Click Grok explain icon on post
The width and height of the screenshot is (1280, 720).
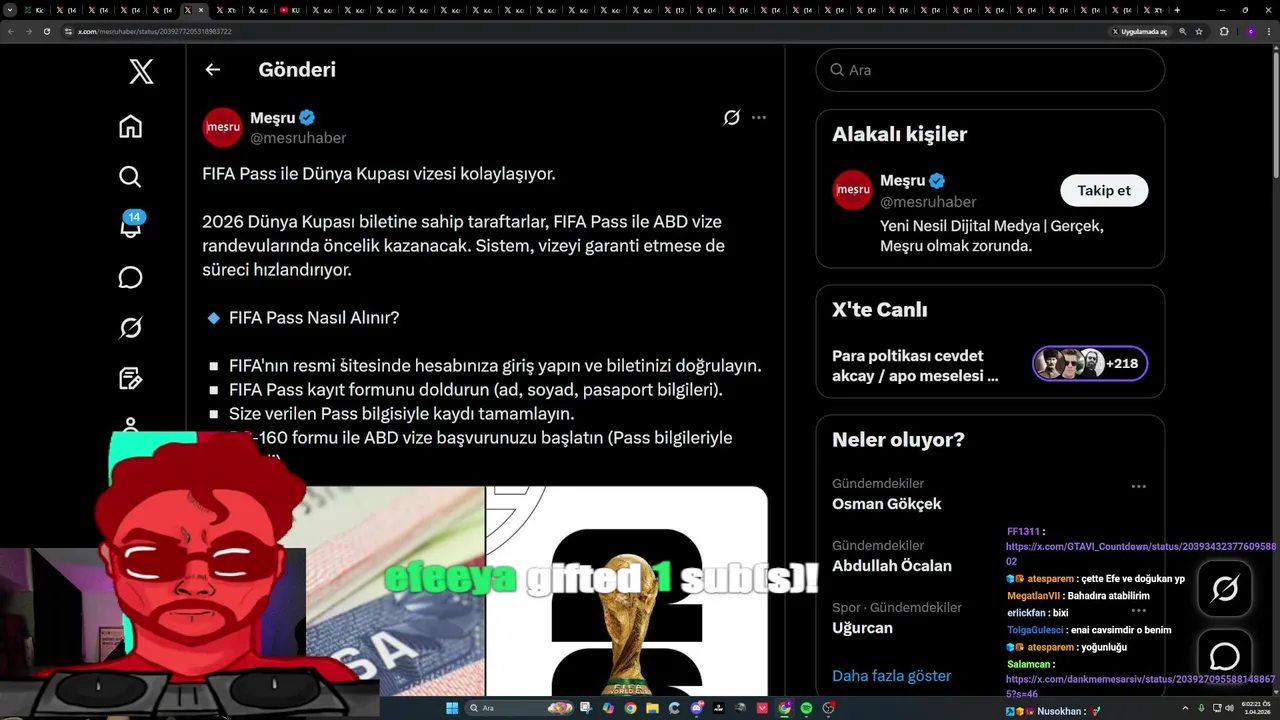pos(732,118)
